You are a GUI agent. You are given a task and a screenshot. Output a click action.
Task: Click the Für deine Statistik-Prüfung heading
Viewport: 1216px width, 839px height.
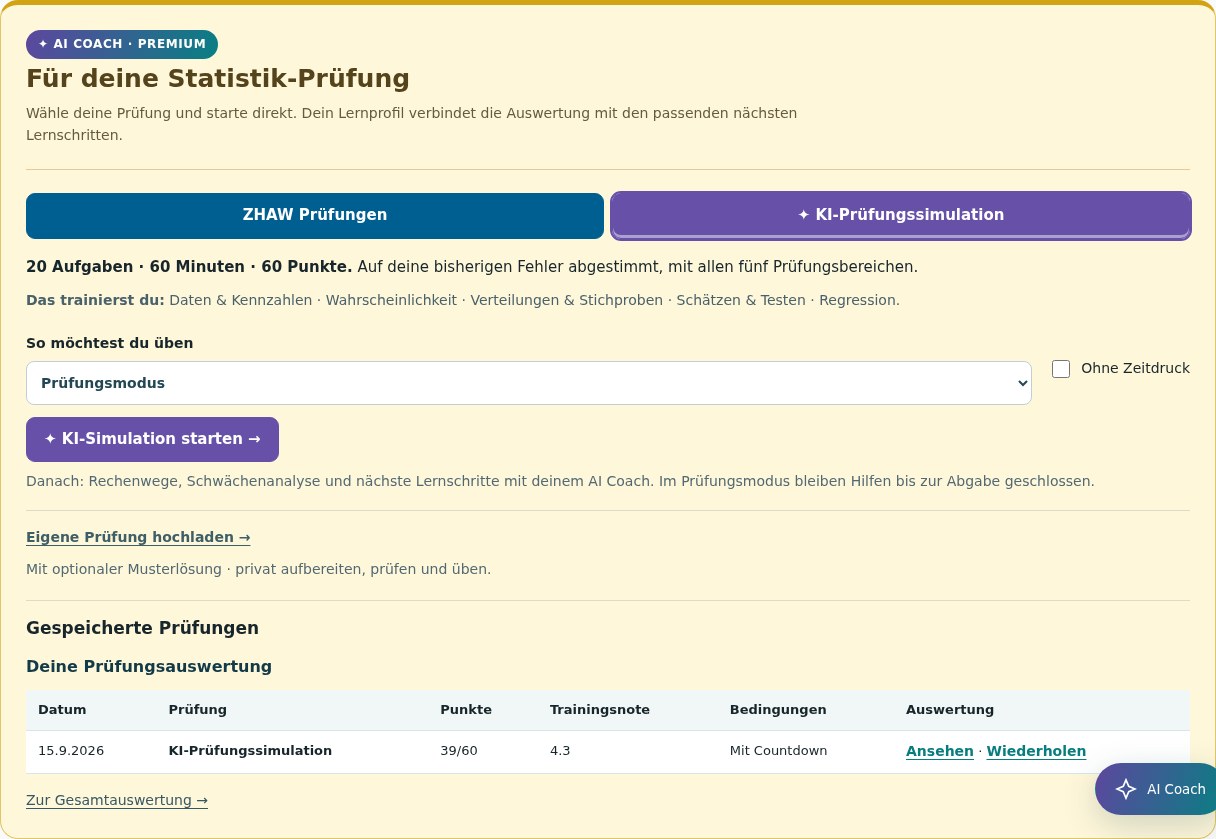[218, 78]
